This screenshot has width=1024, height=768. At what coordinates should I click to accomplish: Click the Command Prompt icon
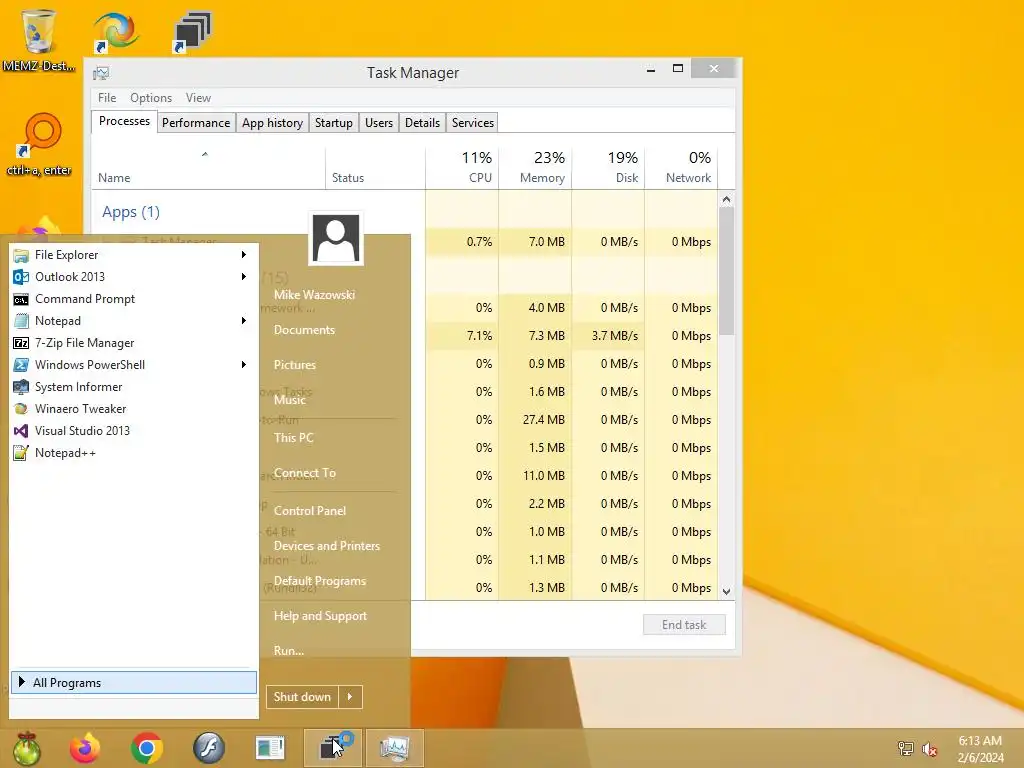[x=21, y=299]
